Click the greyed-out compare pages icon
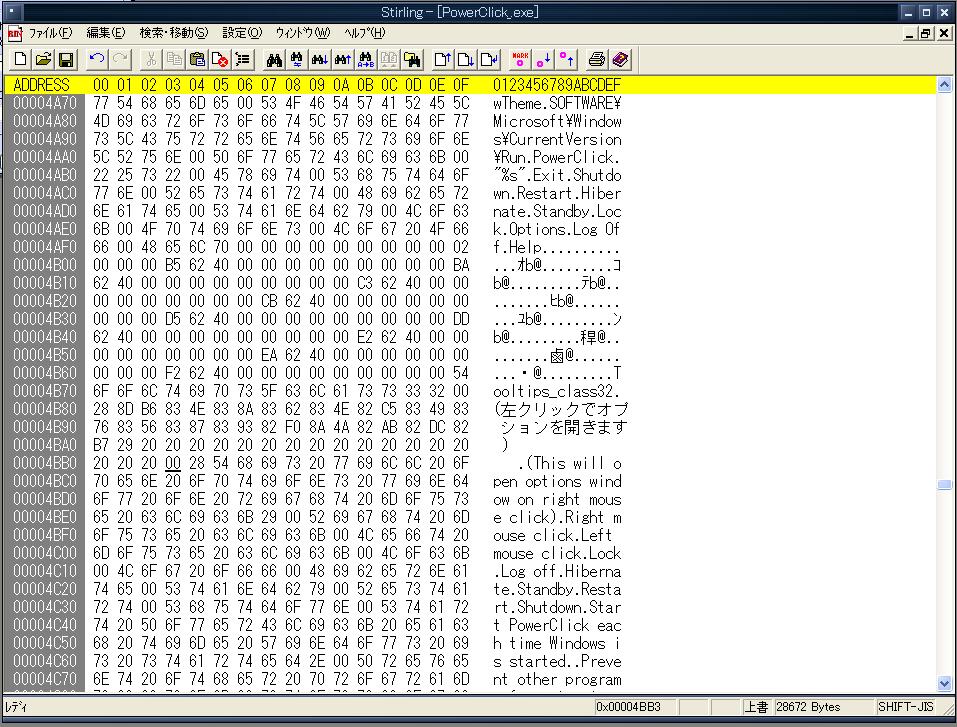The height and width of the screenshot is (727, 957). (389, 59)
